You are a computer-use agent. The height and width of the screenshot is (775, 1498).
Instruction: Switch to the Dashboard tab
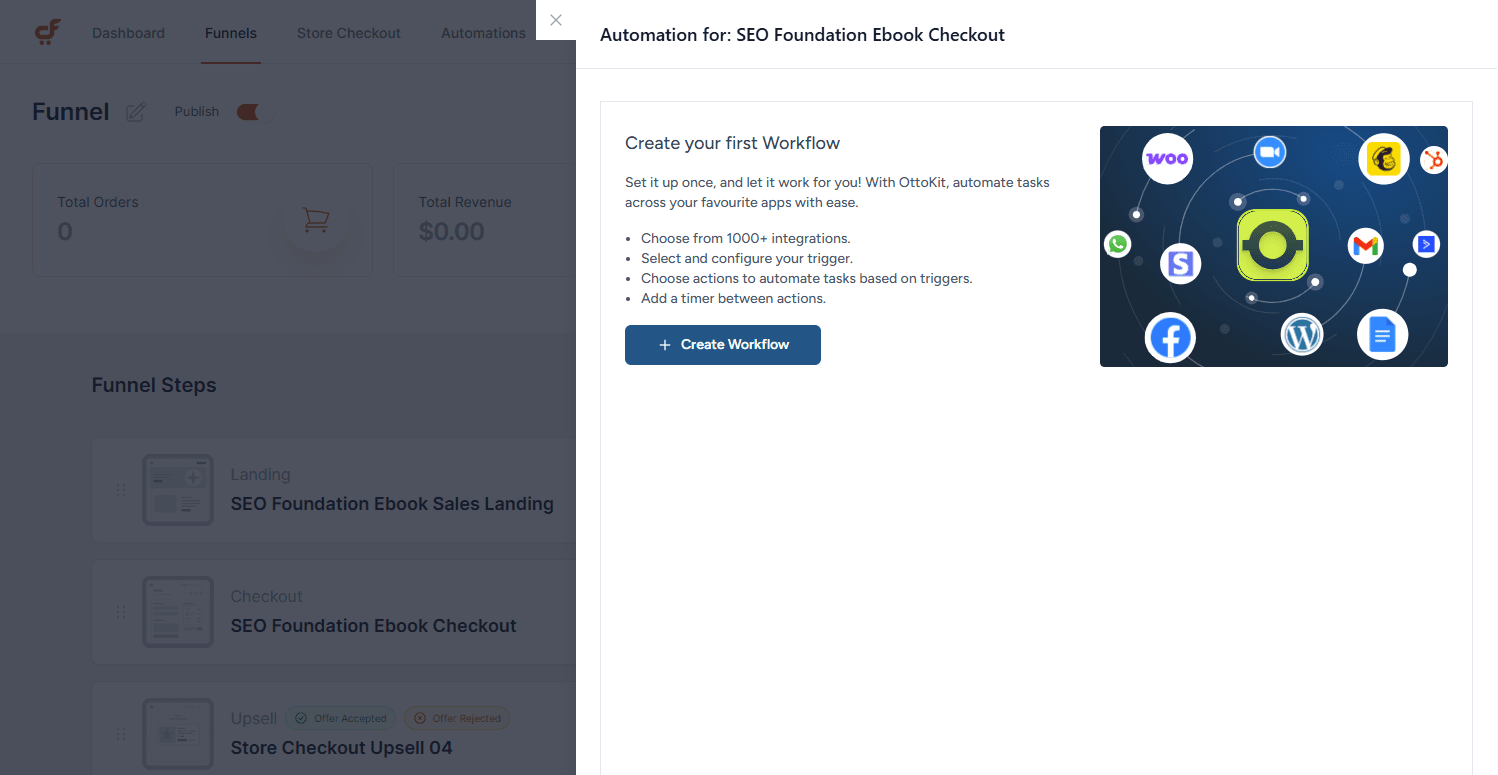128,32
